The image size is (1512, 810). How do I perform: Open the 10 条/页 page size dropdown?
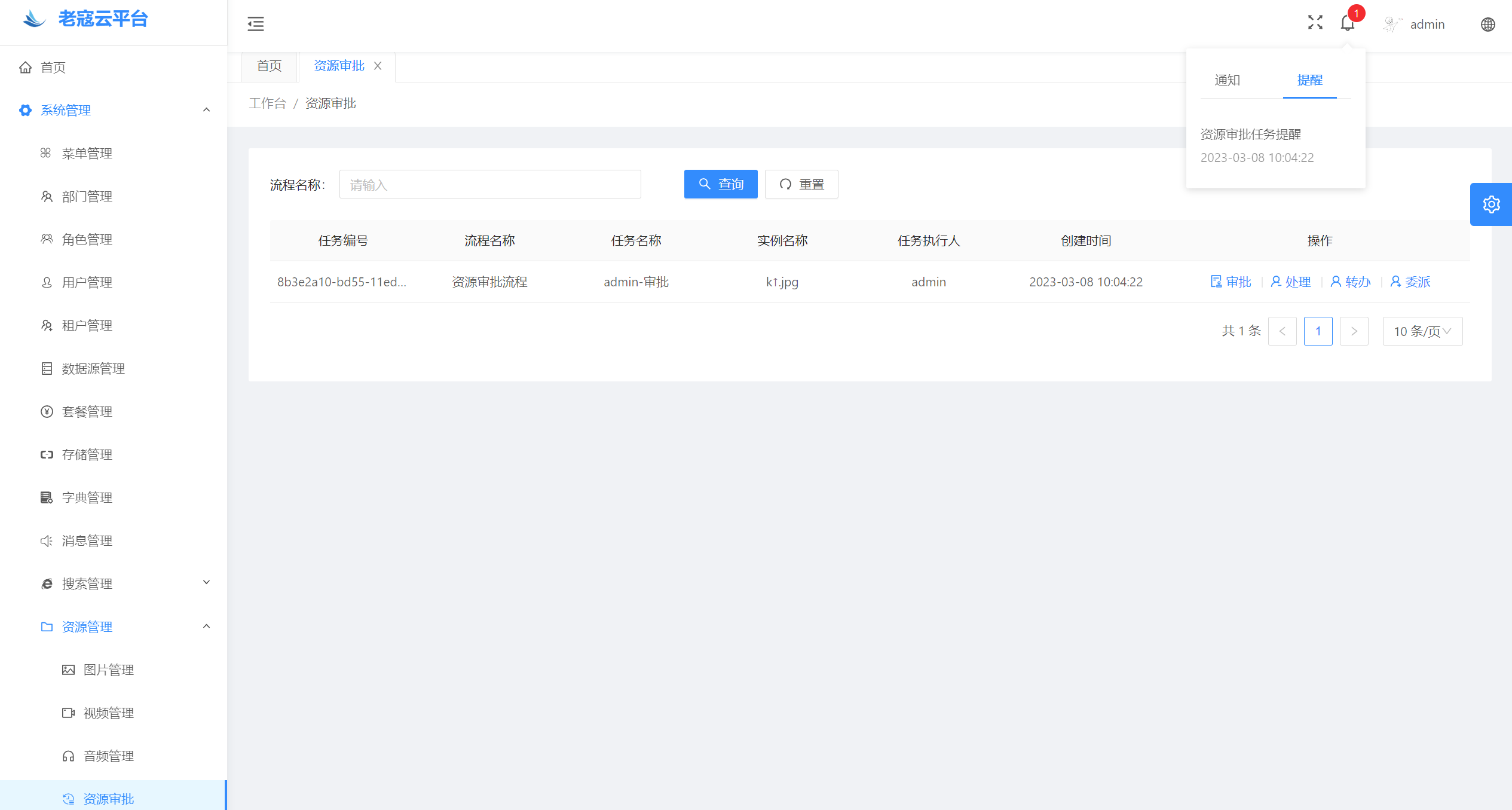tap(1422, 331)
